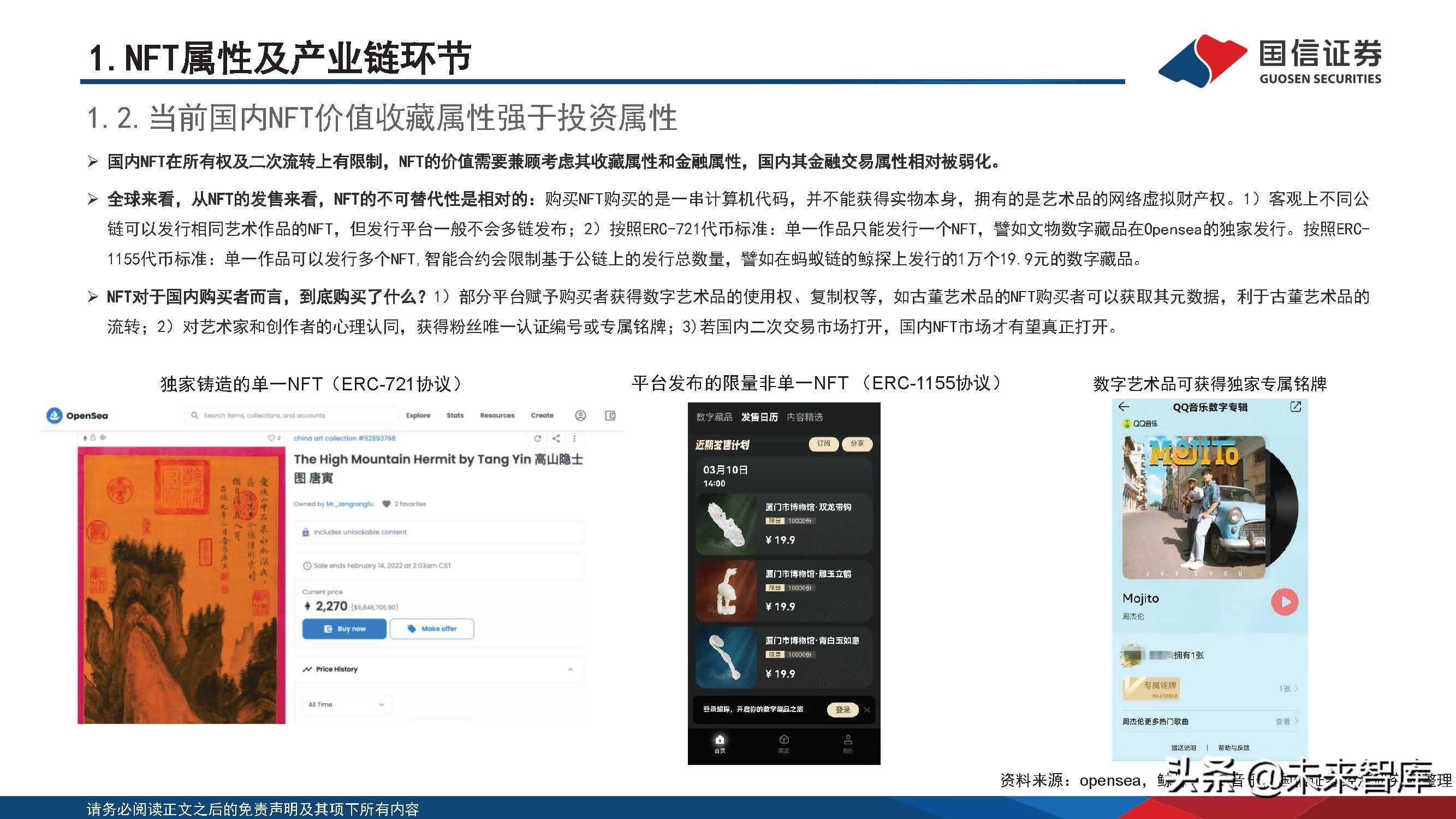
Task: Open the Mr_zengrongfu owner profile link
Action: pyautogui.click(x=350, y=504)
